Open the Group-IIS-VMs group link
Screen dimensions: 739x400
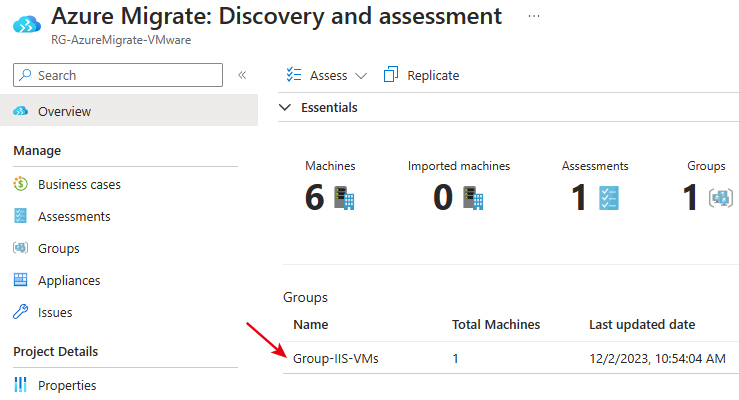(336, 359)
